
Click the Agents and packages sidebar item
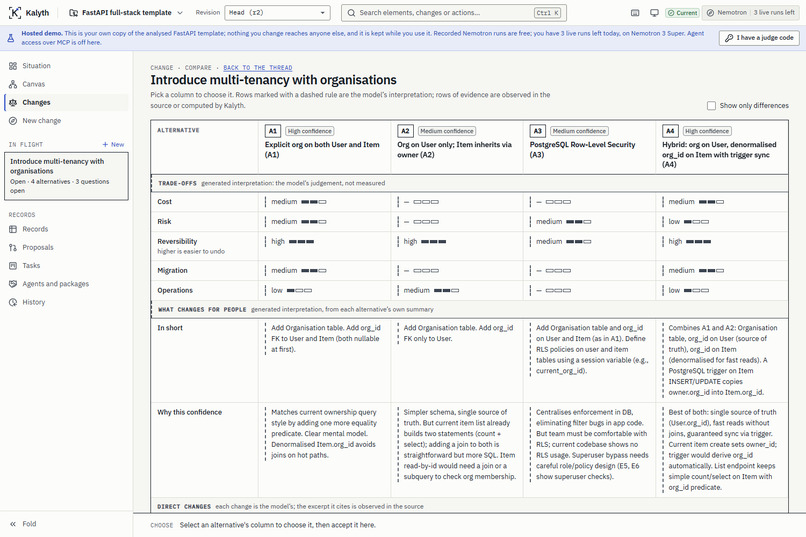pyautogui.click(x=66, y=284)
